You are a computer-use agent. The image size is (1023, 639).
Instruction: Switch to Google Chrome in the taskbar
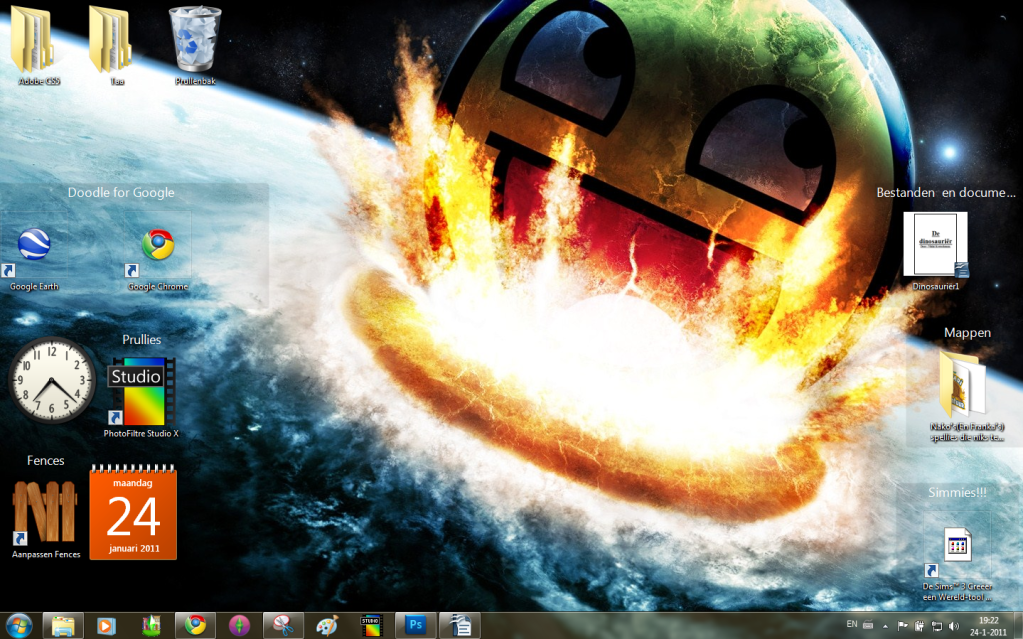click(195, 626)
